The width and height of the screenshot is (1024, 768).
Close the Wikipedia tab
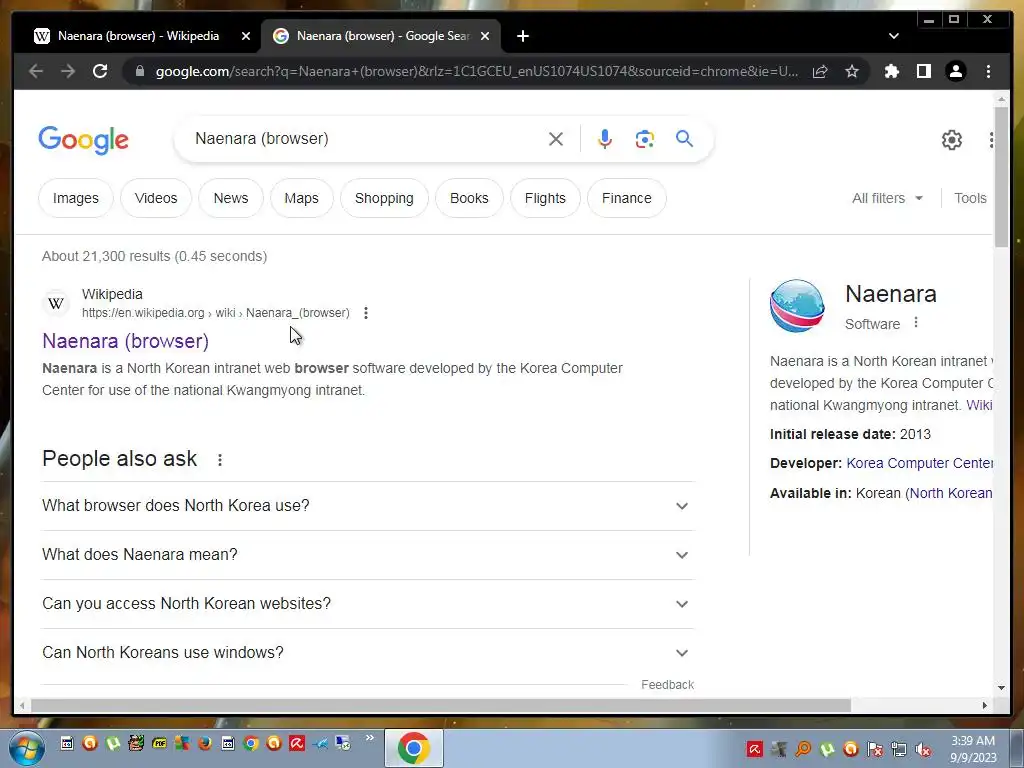[x=246, y=36]
